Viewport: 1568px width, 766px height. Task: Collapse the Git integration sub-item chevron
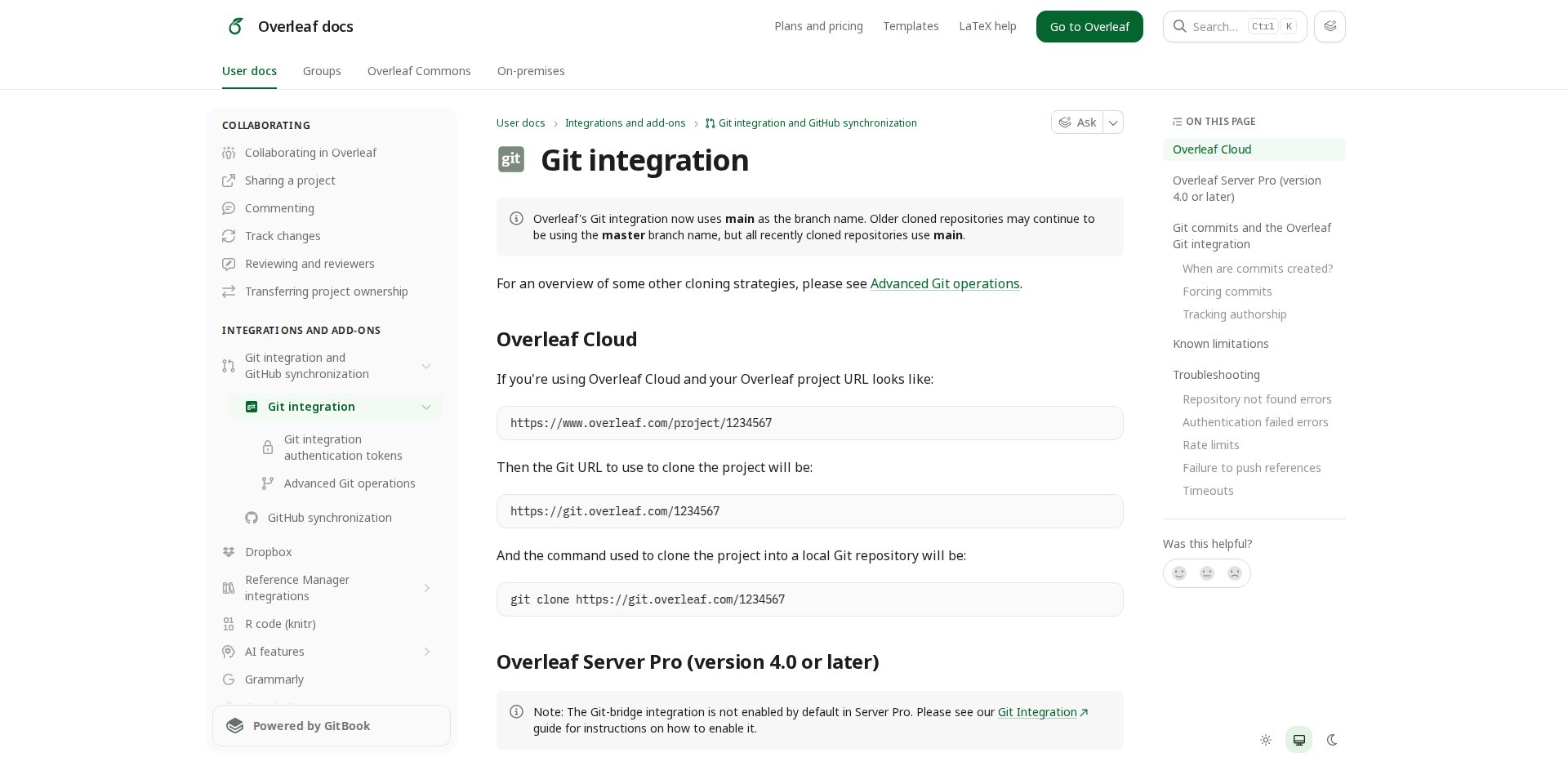click(x=426, y=407)
